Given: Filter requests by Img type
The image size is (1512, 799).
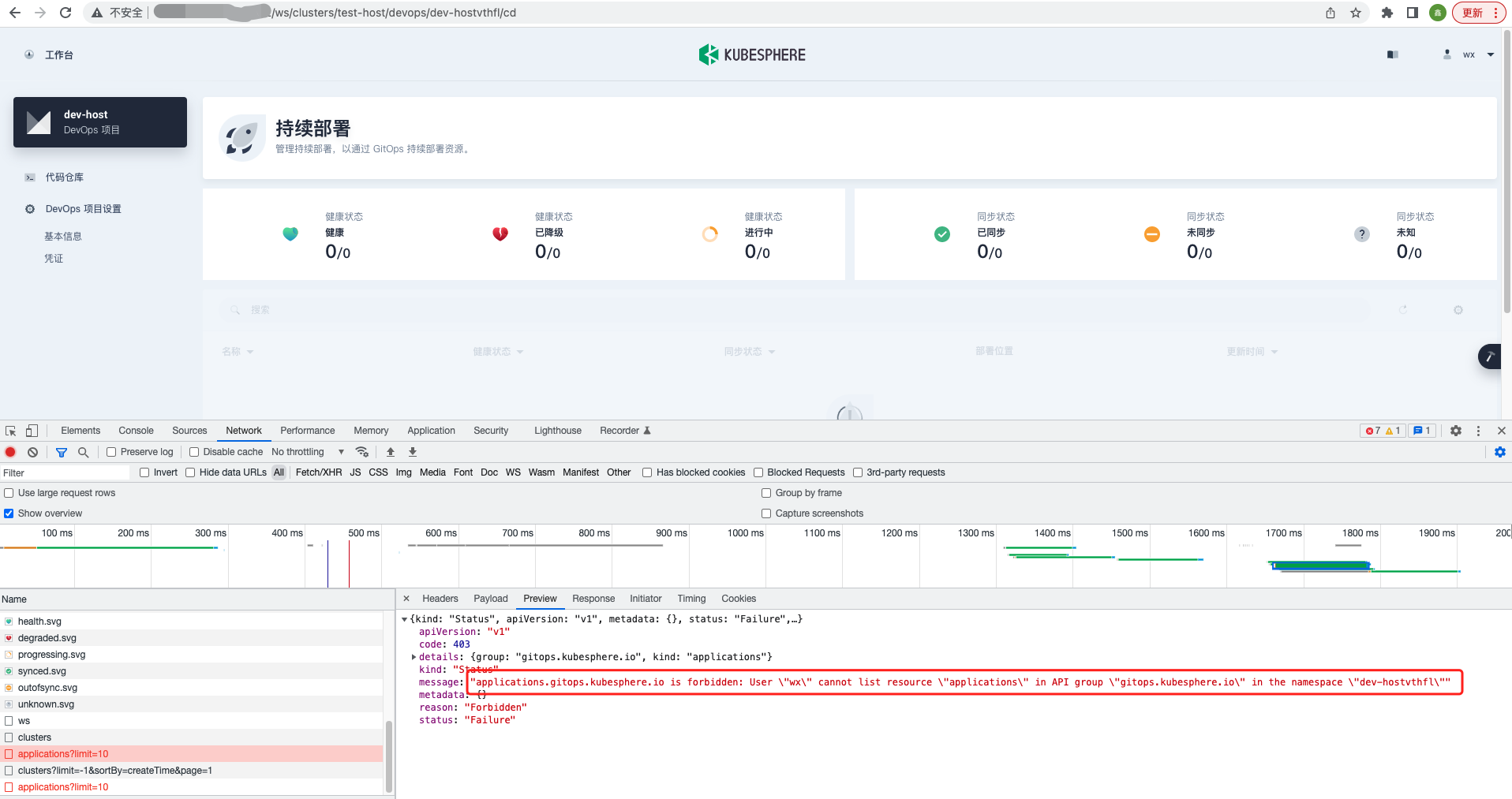Looking at the screenshot, I should point(403,472).
